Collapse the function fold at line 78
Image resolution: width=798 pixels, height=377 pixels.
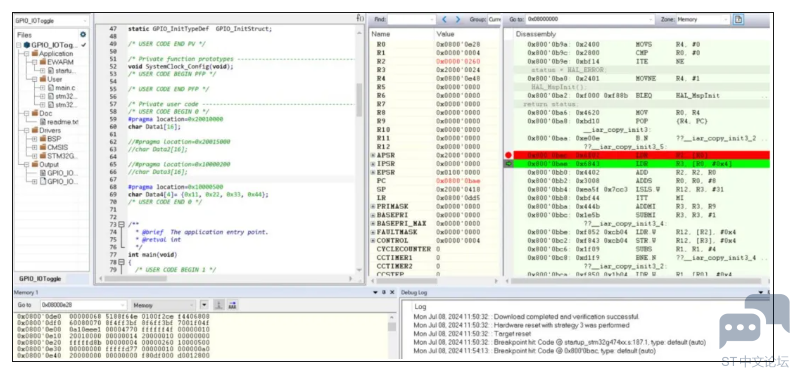(122, 262)
